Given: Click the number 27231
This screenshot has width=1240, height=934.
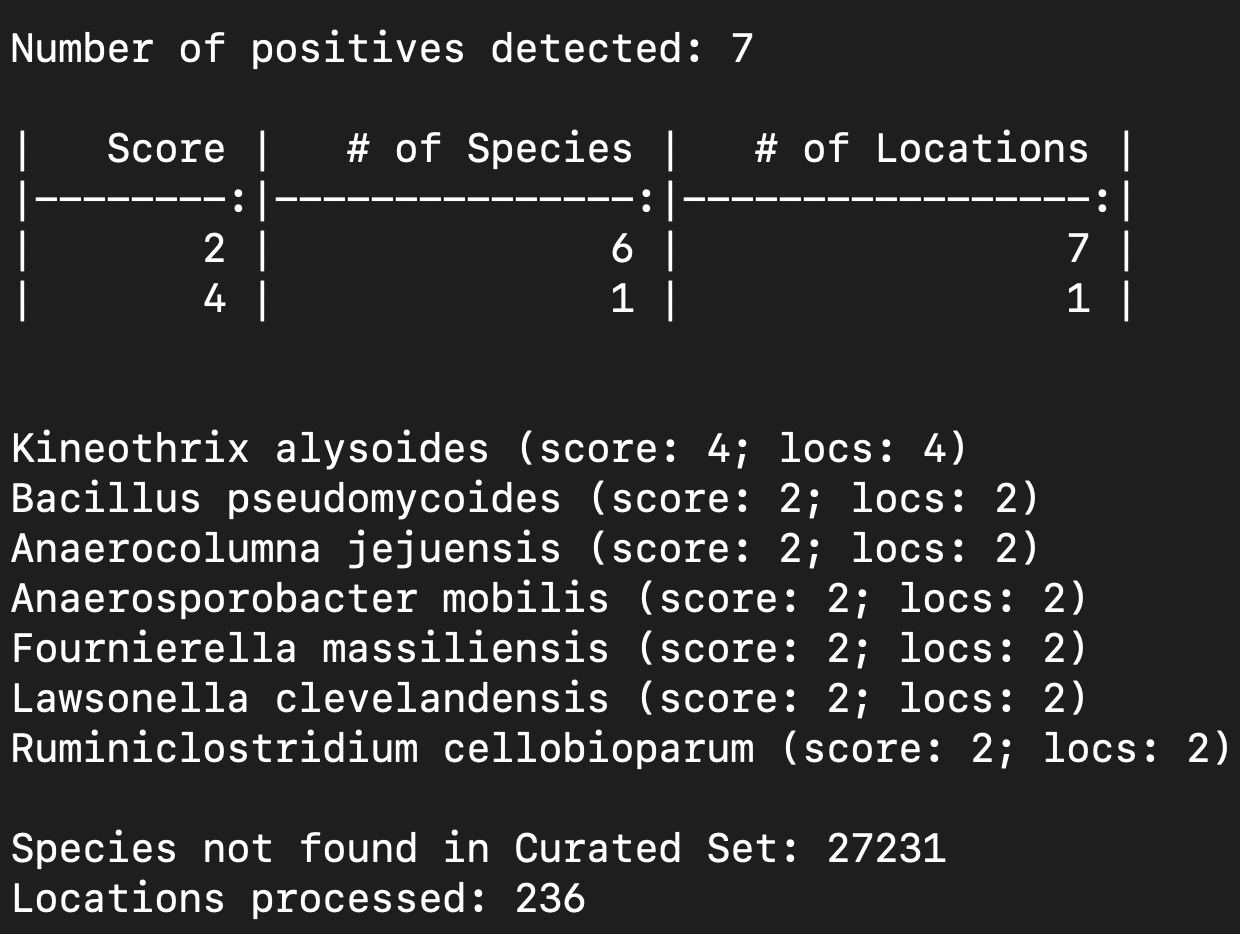Looking at the screenshot, I should (886, 849).
